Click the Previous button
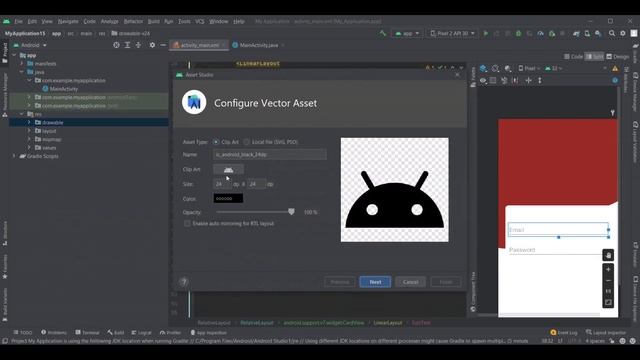 [x=340, y=282]
